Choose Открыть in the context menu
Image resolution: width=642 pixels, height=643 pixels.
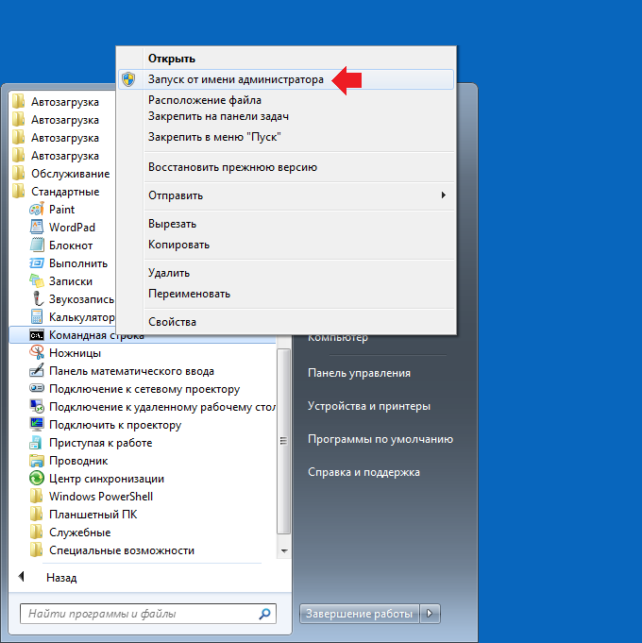[171, 59]
